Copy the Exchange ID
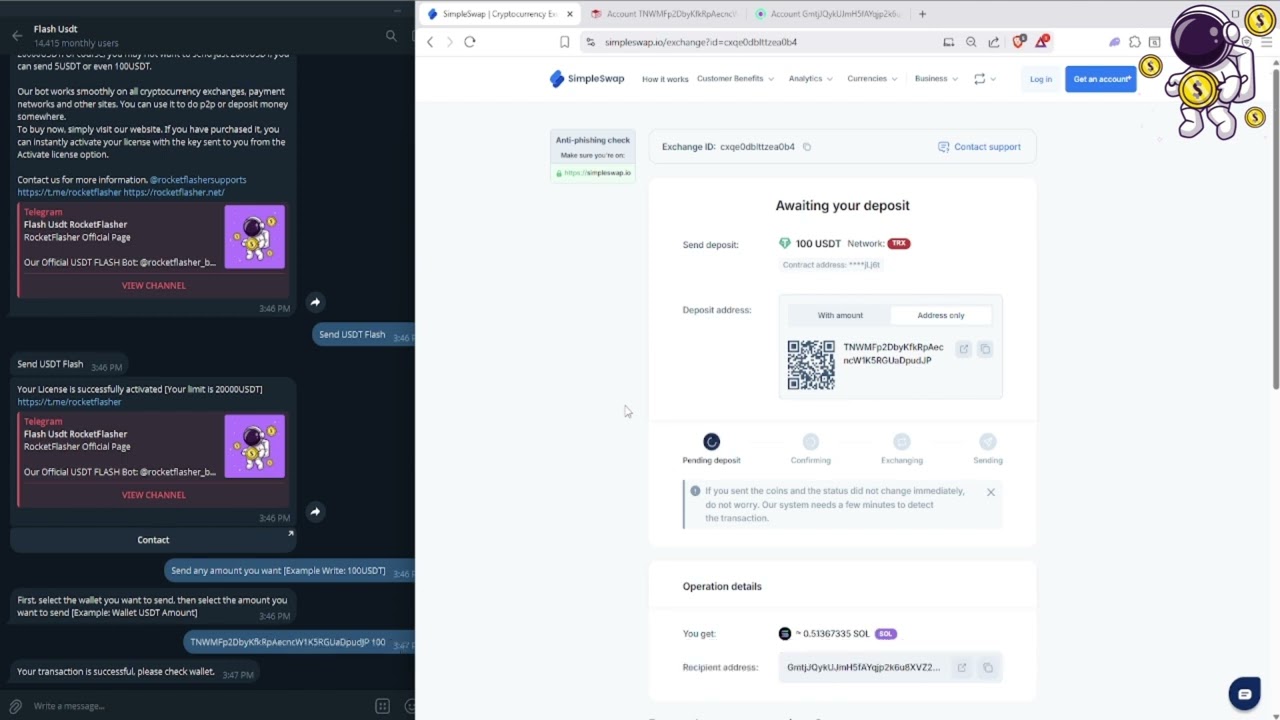 tap(807, 147)
